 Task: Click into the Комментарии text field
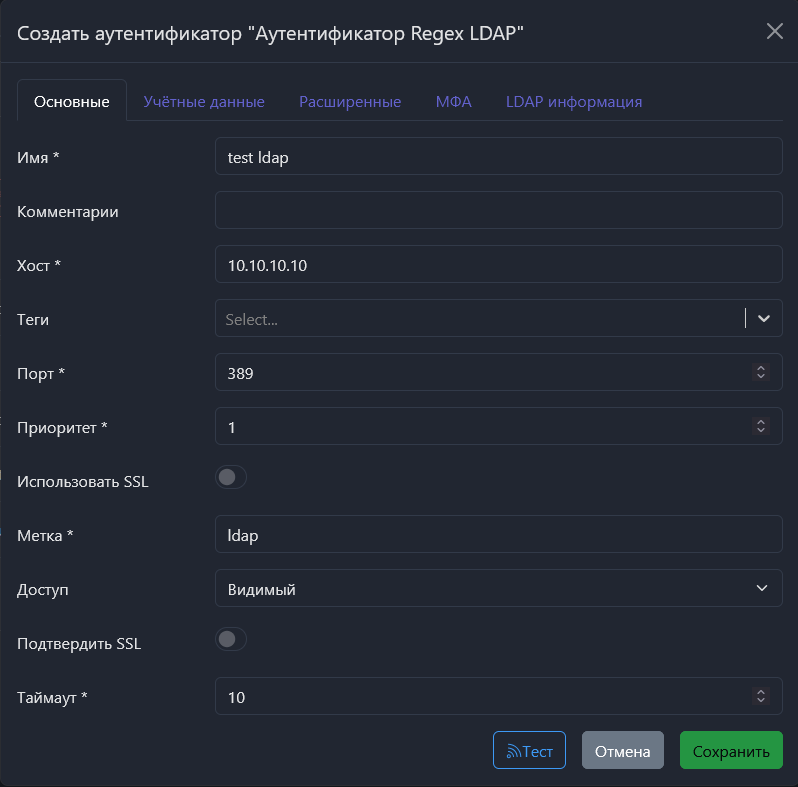(498, 210)
